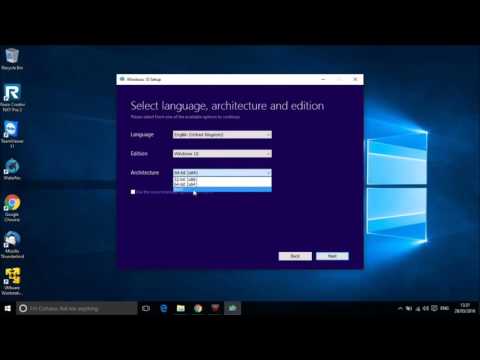Image resolution: width=480 pixels, height=360 pixels.
Task: Show hidden system tray icons
Action: [400, 308]
